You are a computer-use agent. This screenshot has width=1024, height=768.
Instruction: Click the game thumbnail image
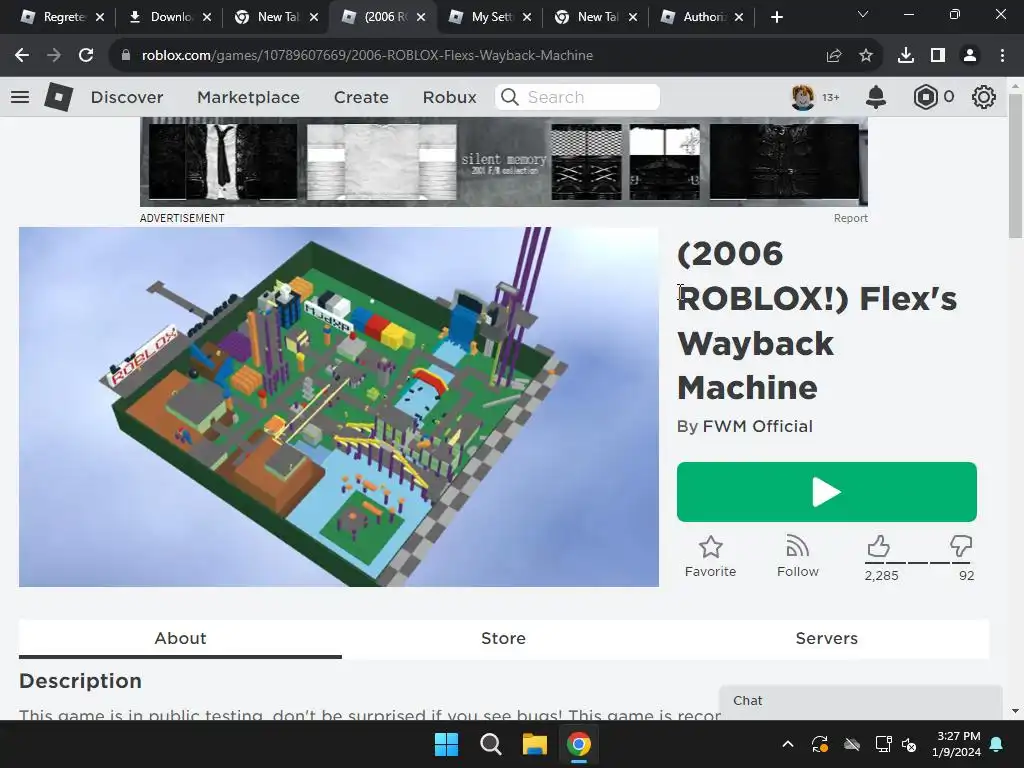point(338,407)
